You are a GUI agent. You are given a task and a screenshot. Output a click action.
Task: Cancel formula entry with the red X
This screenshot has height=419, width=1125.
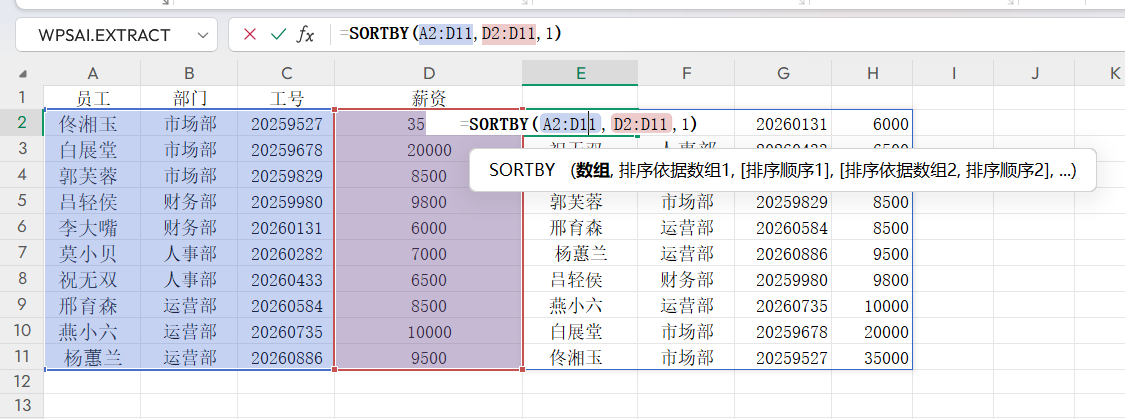250,34
